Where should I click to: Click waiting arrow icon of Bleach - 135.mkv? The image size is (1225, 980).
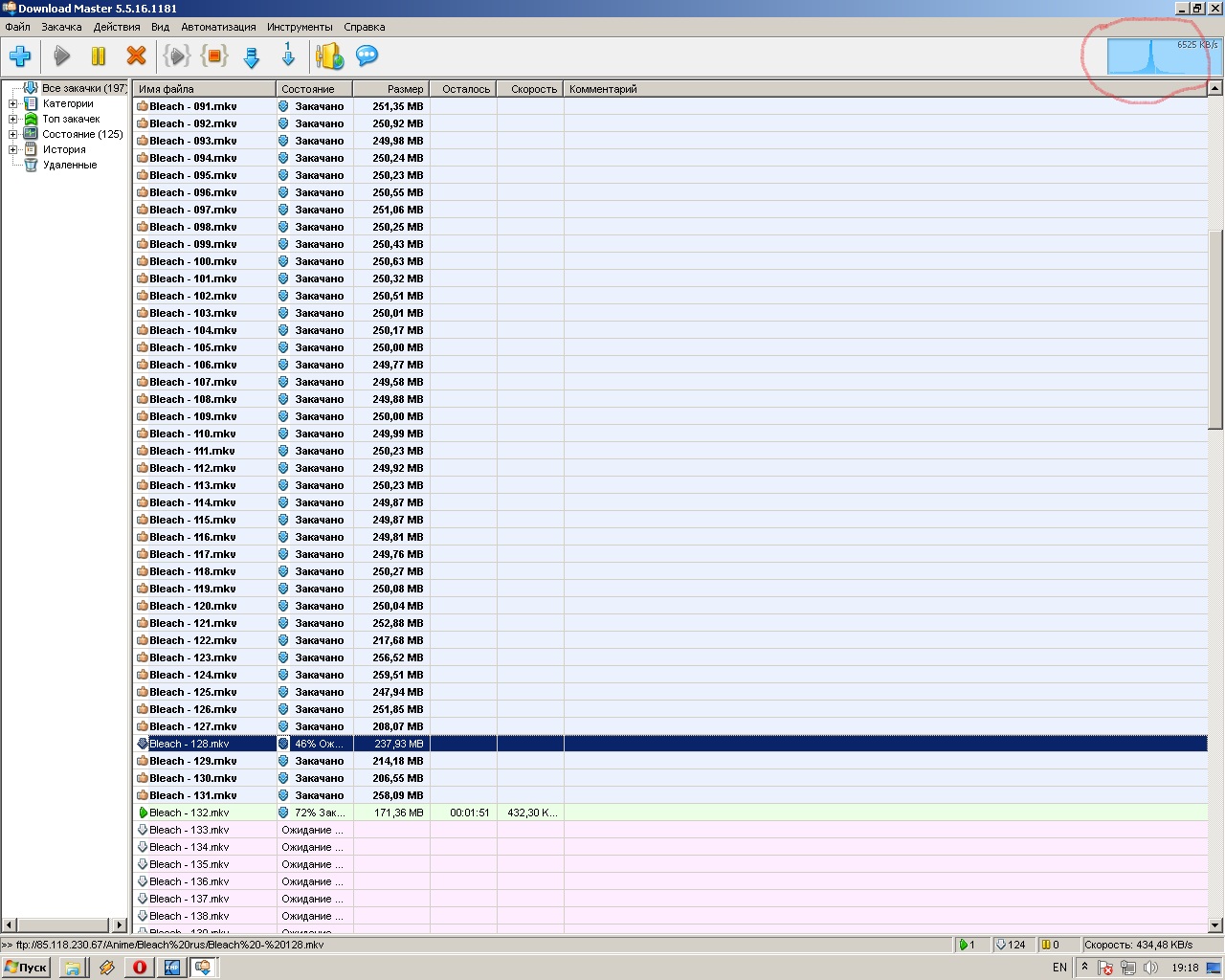pyautogui.click(x=143, y=864)
